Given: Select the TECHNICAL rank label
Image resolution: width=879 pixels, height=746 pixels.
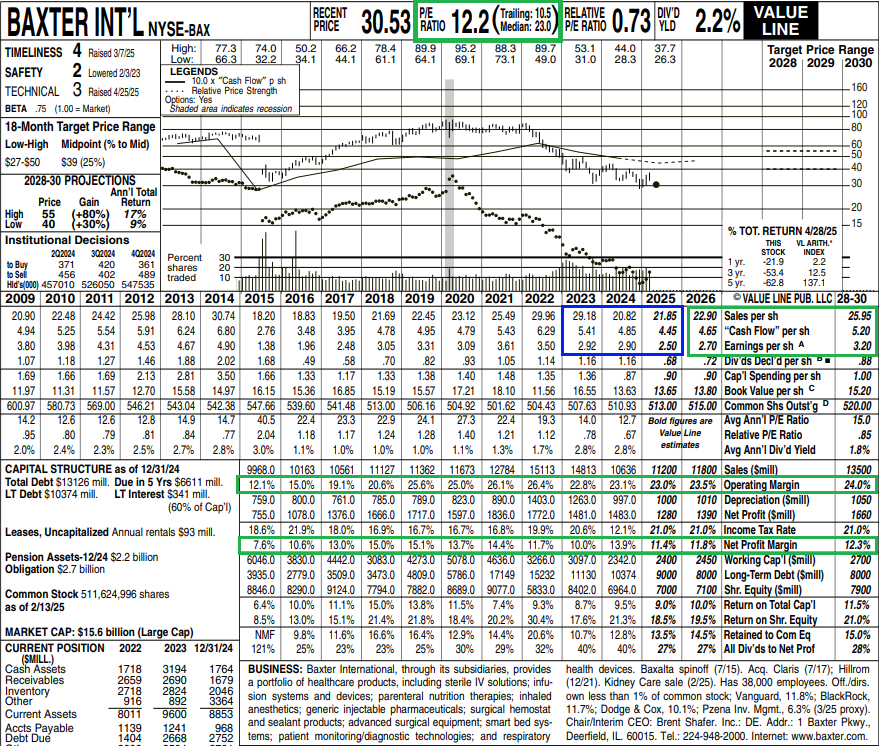Looking at the screenshot, I should point(32,91).
